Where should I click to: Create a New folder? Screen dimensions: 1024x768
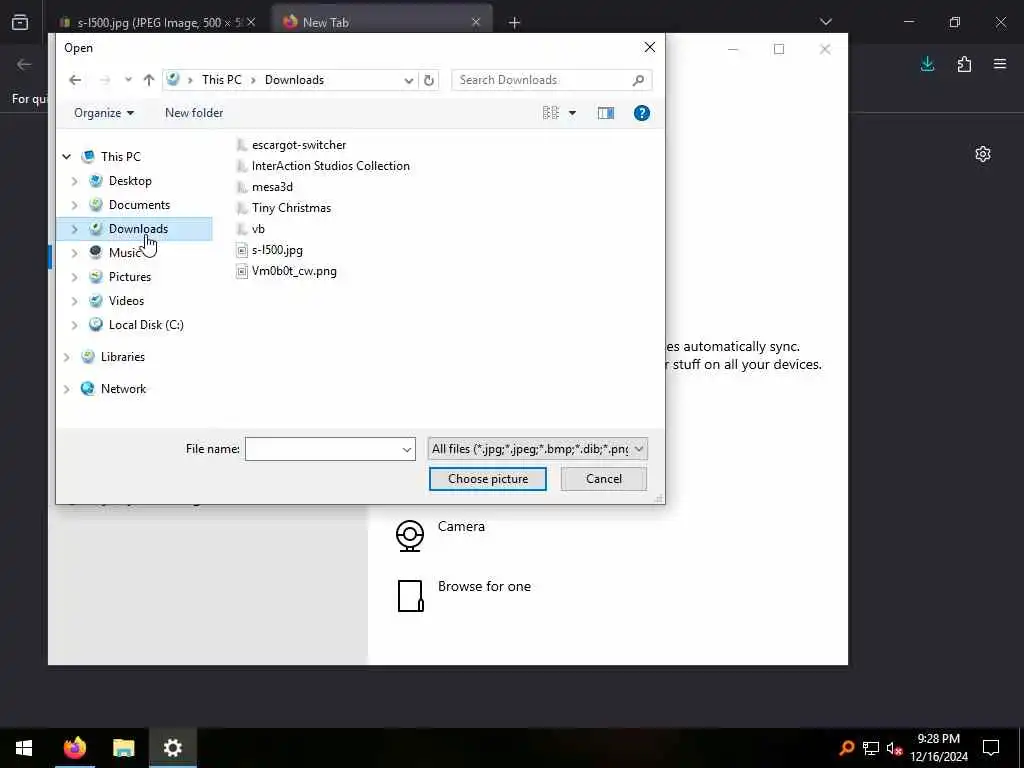click(x=194, y=113)
